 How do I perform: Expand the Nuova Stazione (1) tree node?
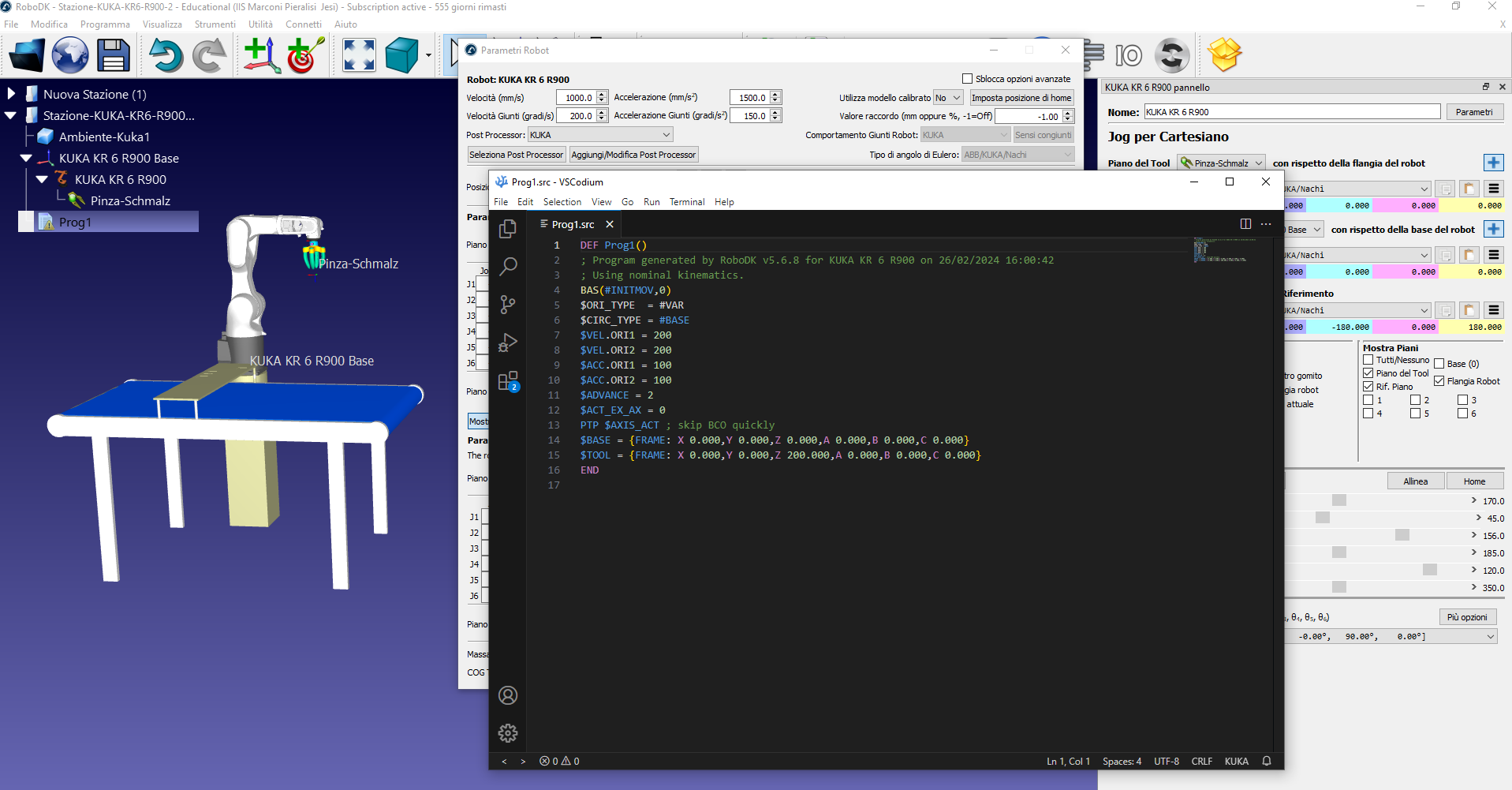coord(11,94)
